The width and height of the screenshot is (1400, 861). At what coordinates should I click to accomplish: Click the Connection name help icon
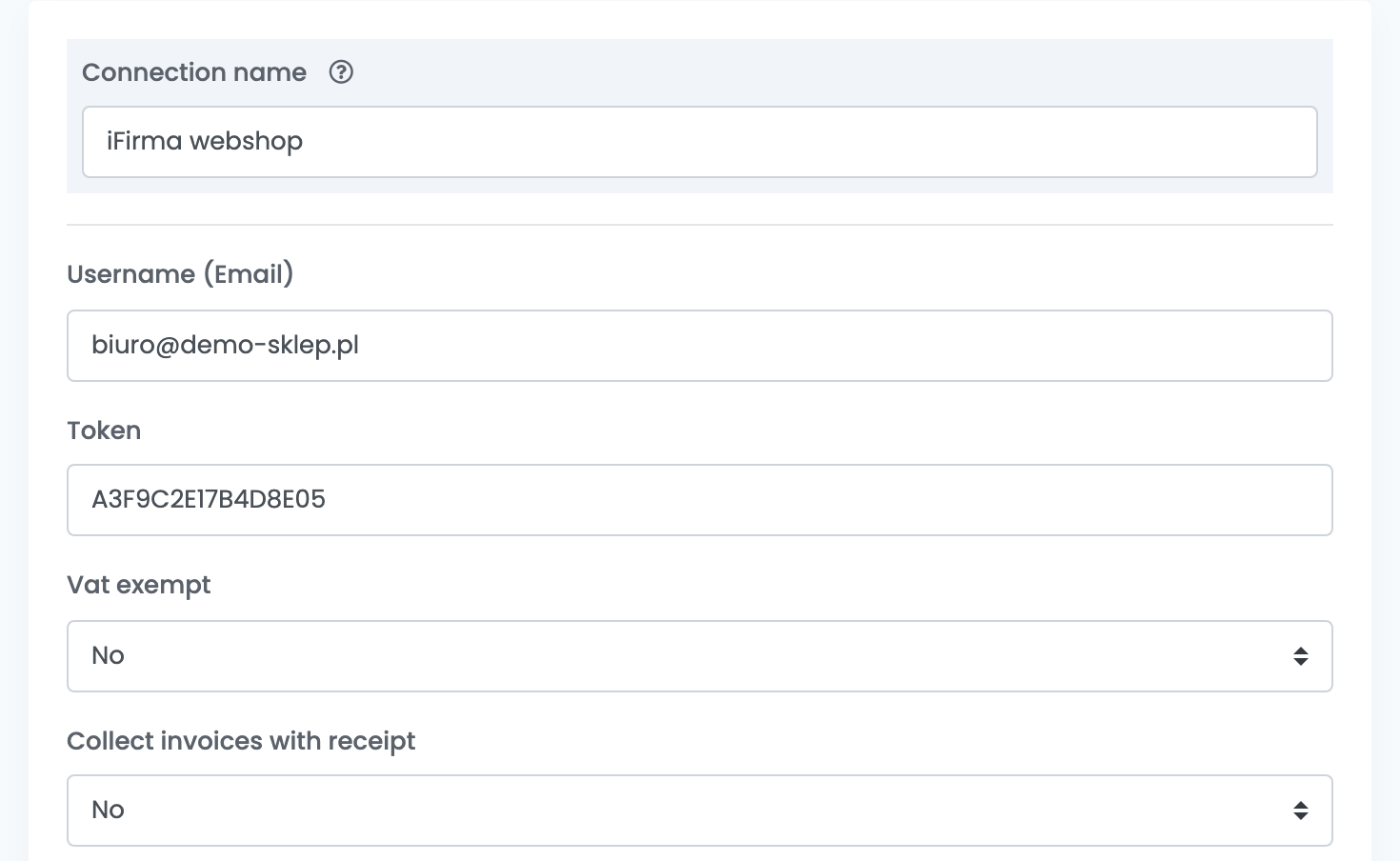point(341,72)
